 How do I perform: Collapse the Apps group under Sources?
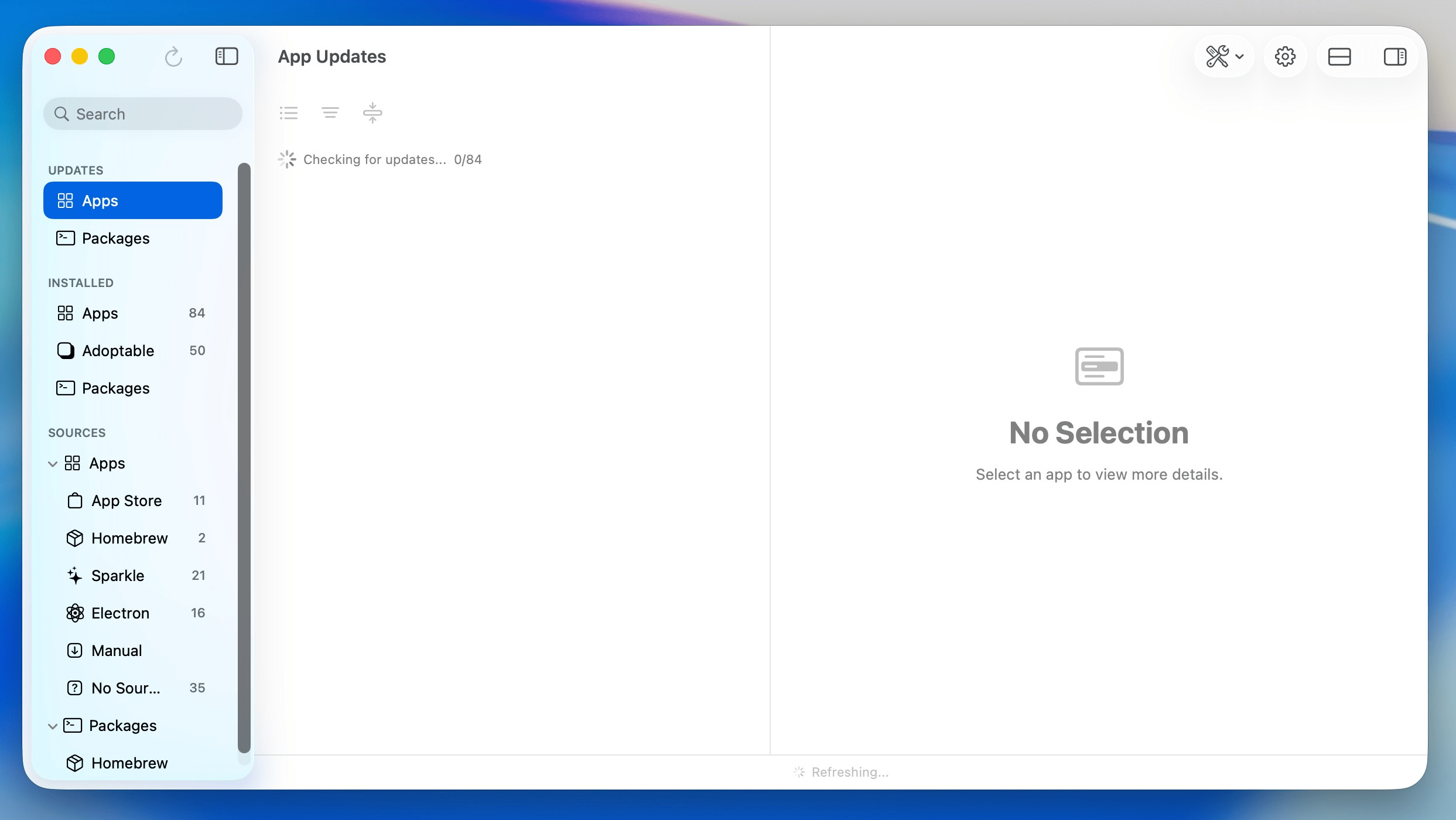(x=53, y=463)
